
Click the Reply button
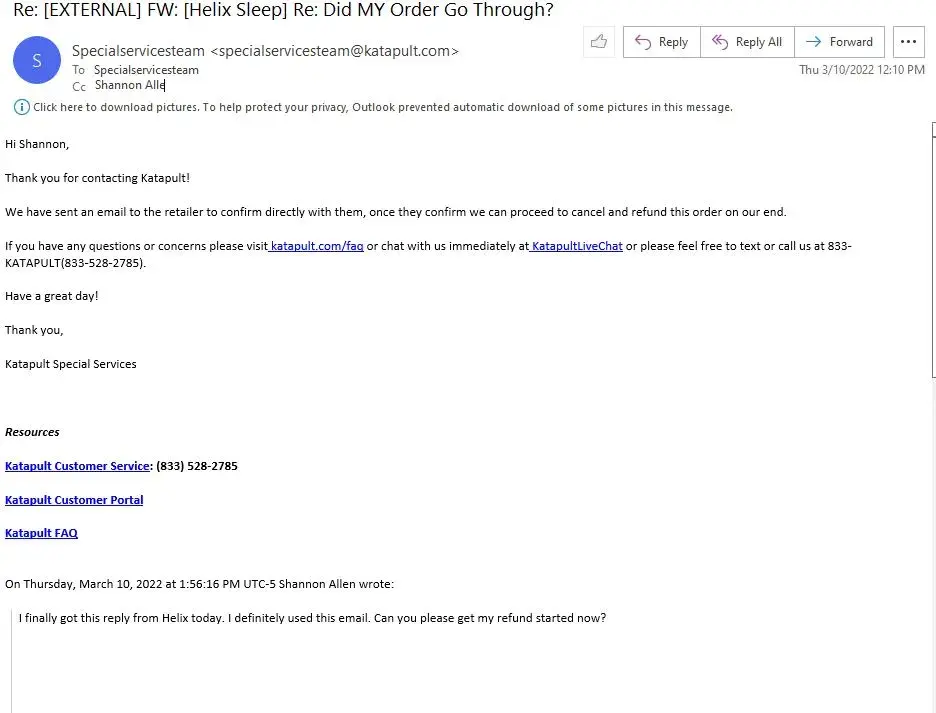[x=661, y=42]
